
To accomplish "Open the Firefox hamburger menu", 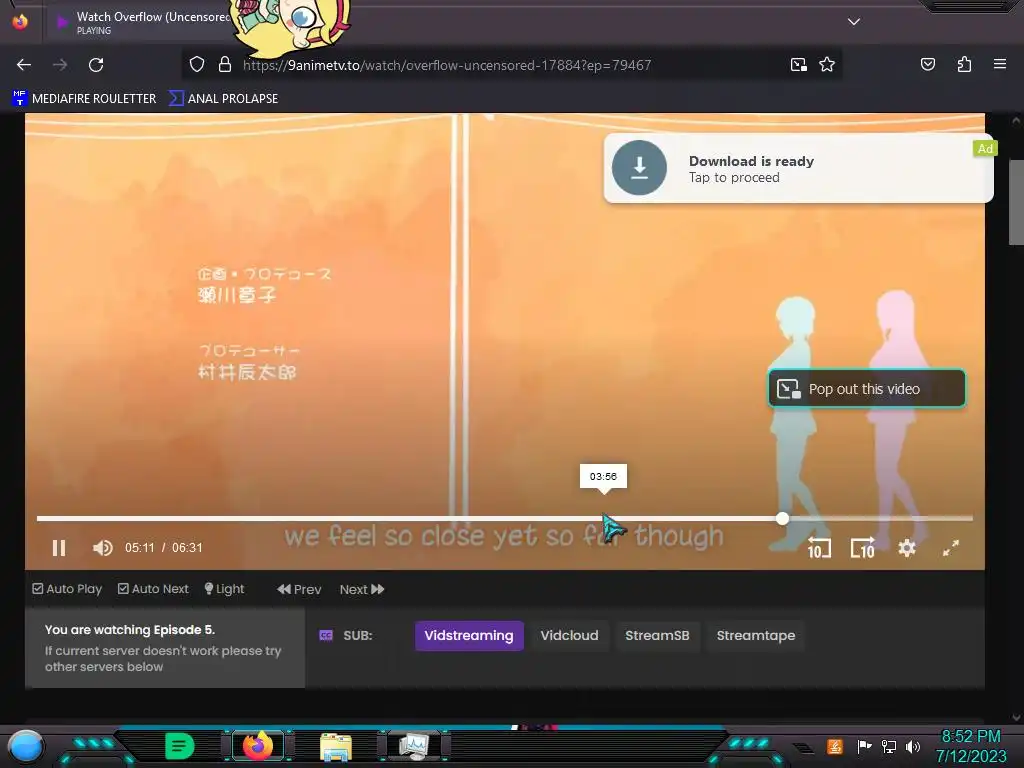I will coord(1000,64).
